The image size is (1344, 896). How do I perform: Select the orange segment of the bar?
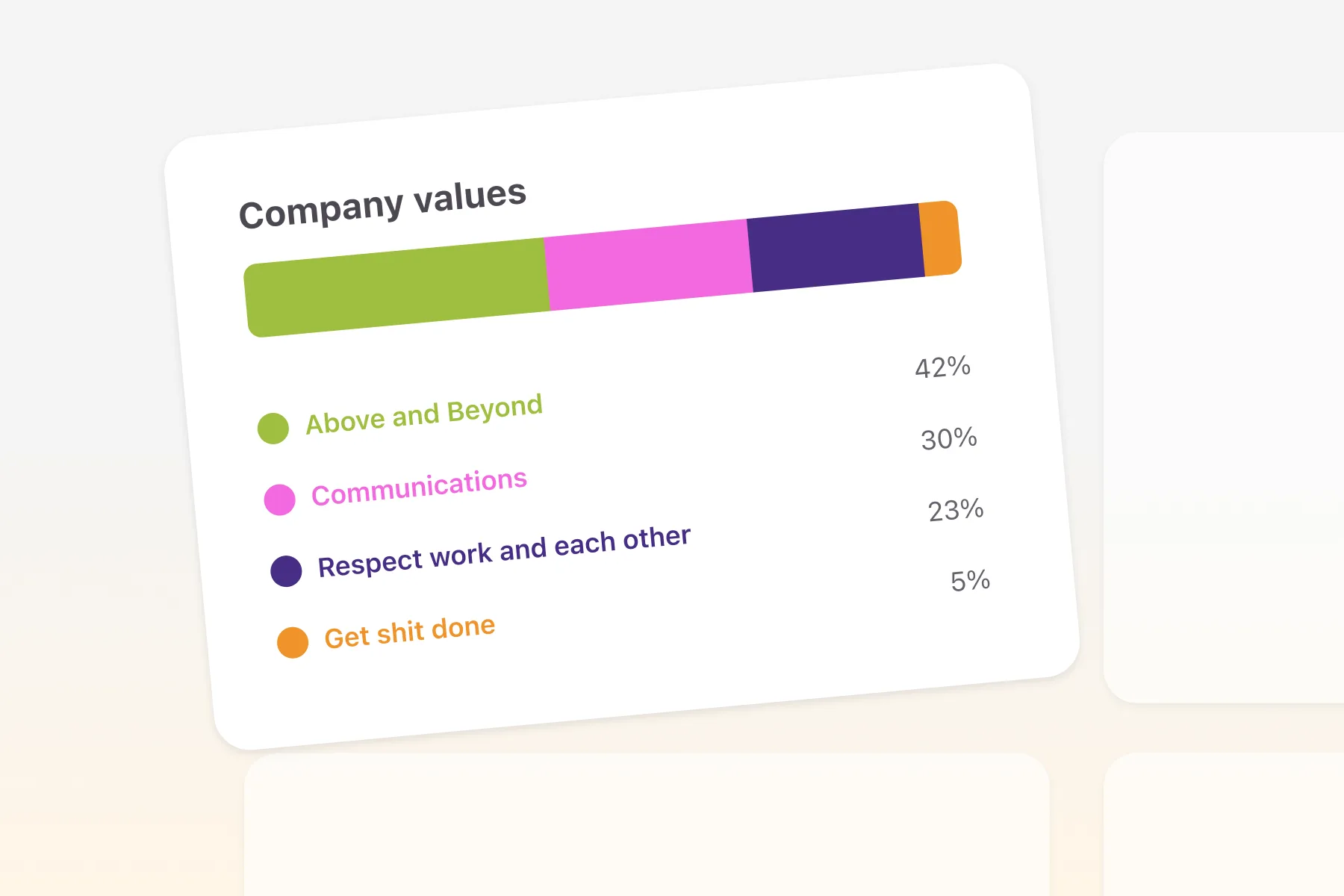941,238
